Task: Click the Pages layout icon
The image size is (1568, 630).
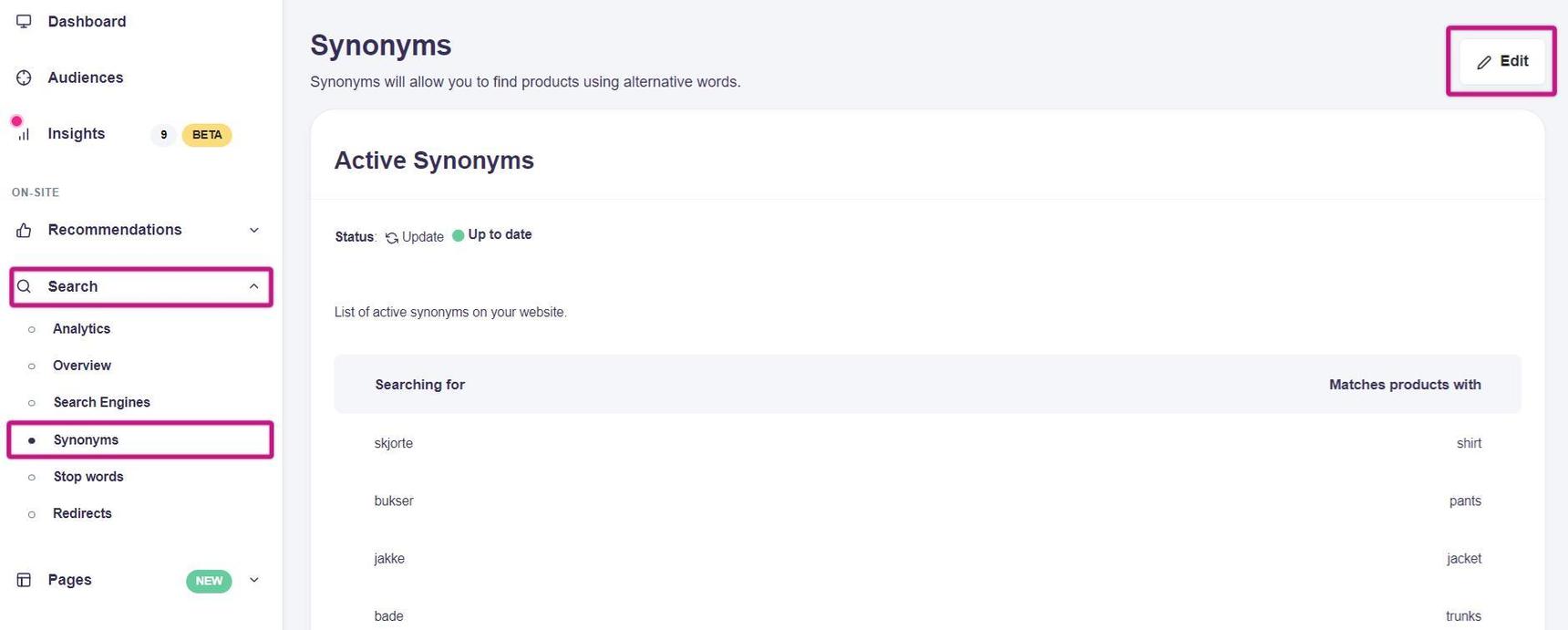Action: (x=24, y=580)
